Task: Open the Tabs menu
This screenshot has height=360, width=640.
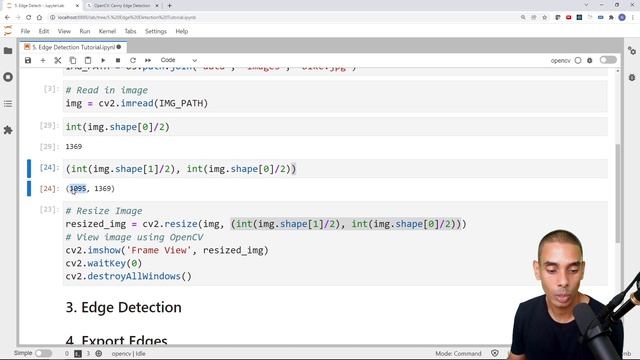Action: click(x=130, y=31)
